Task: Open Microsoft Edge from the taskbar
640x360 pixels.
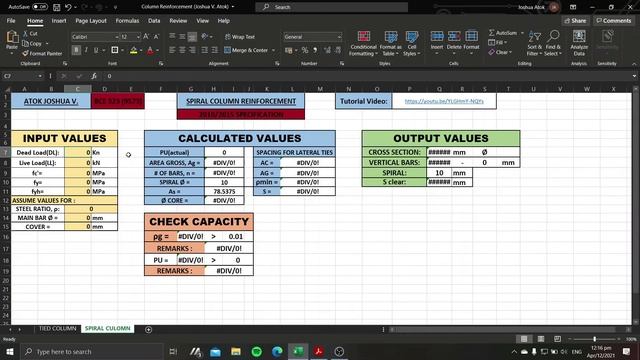Action: pyautogui.click(x=277, y=351)
